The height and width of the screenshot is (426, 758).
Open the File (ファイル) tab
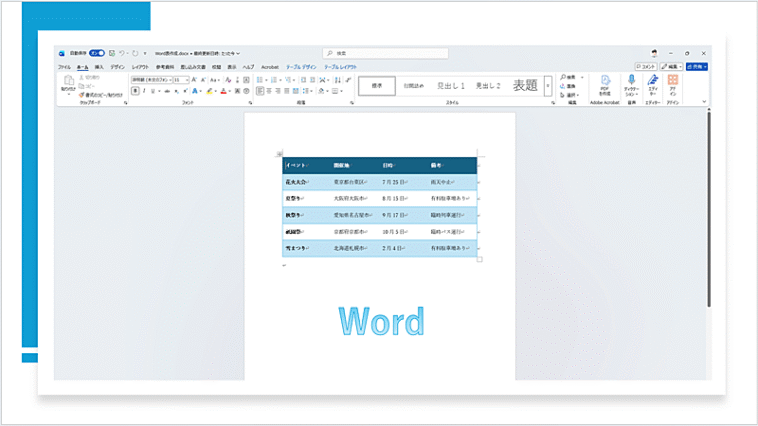64,67
